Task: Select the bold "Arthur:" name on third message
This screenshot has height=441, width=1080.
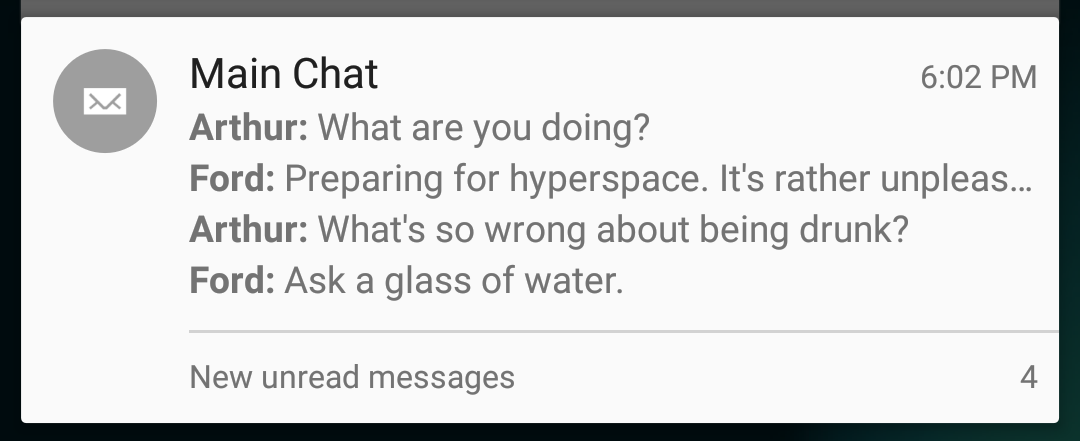Action: (x=249, y=229)
